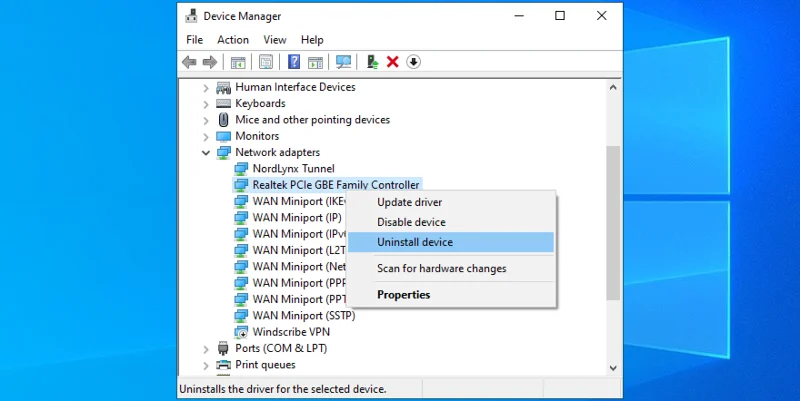Click the Windscribe VPN disabled adapter icon
The image size is (800, 401).
(241, 332)
